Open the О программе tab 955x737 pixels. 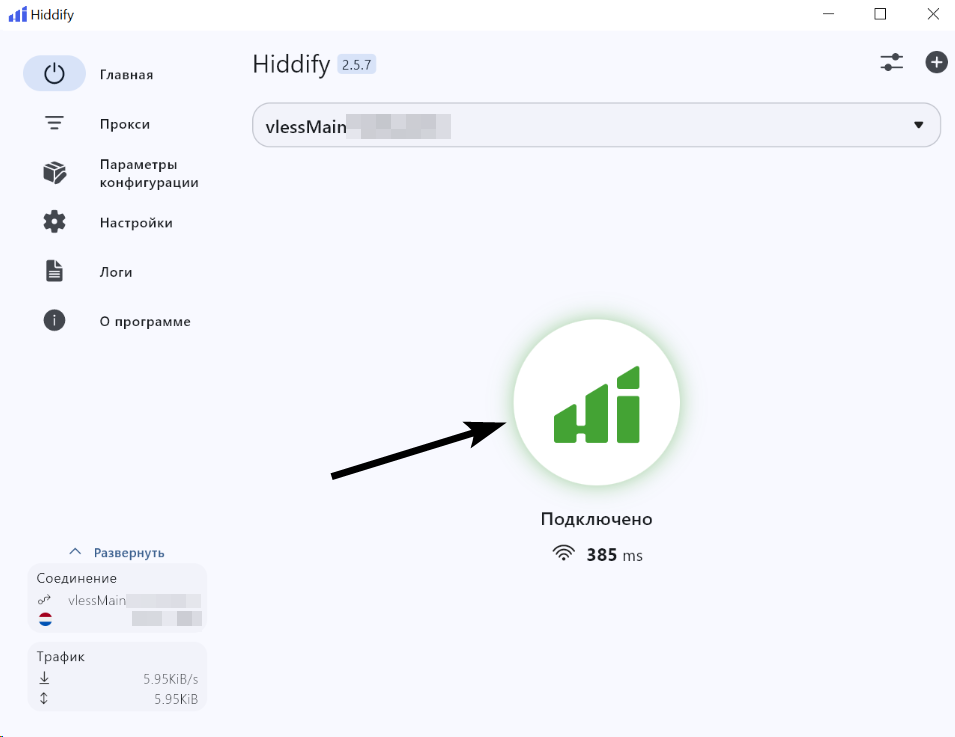(x=145, y=322)
